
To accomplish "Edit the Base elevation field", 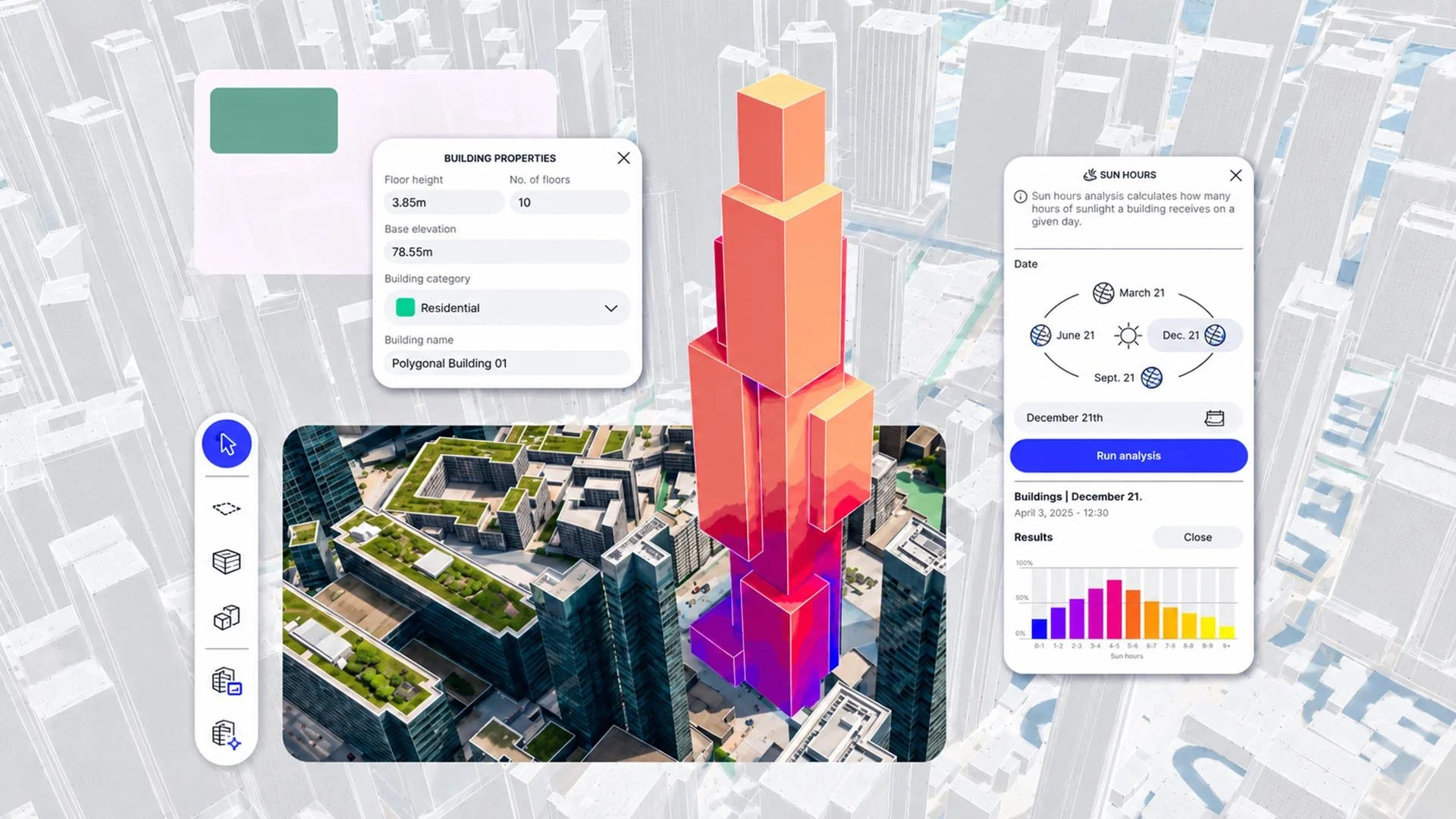I will pos(507,252).
